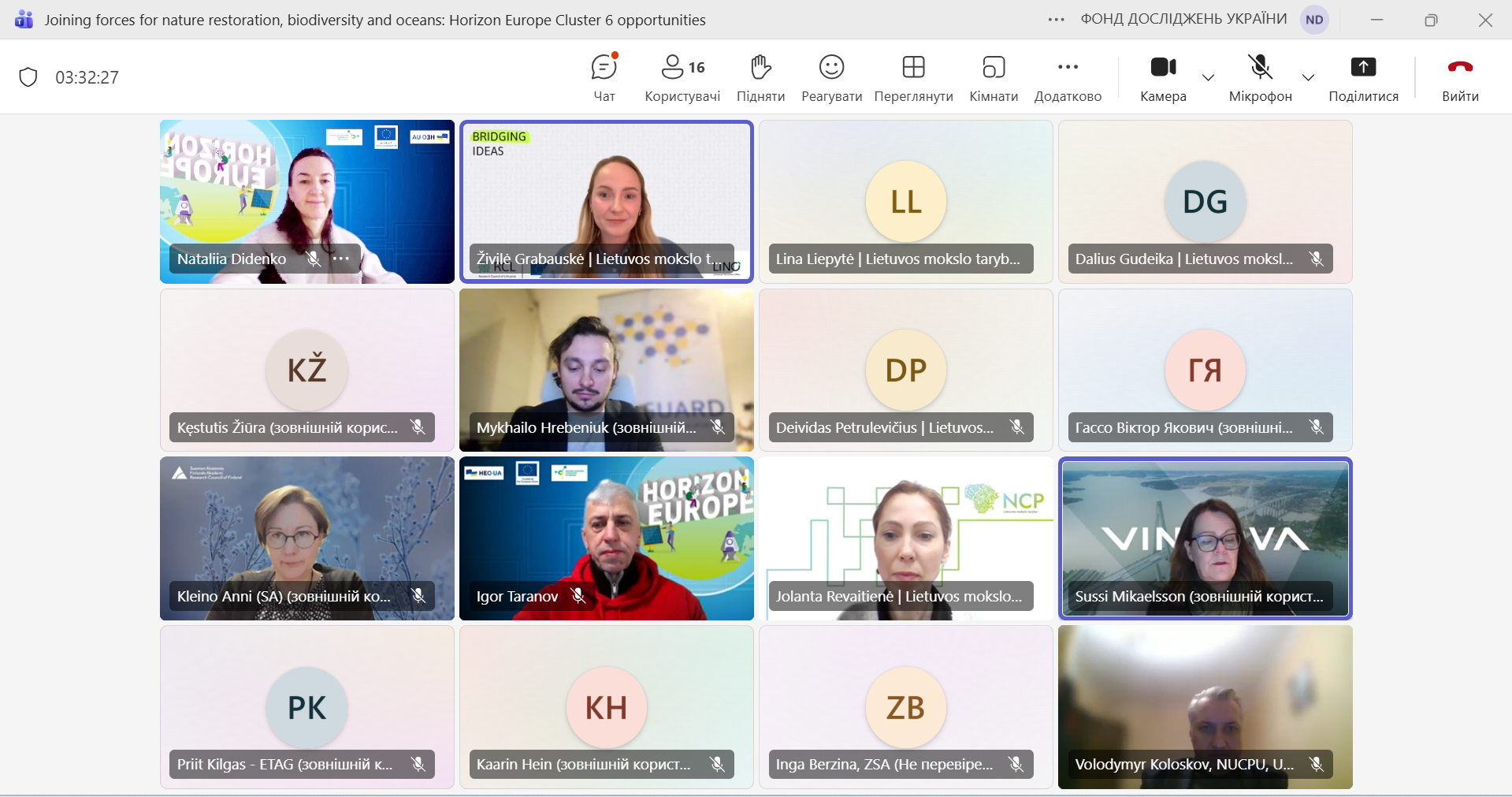The image size is (1512, 797).
Task: Open breakout rooms via Кімнати
Action: click(994, 77)
